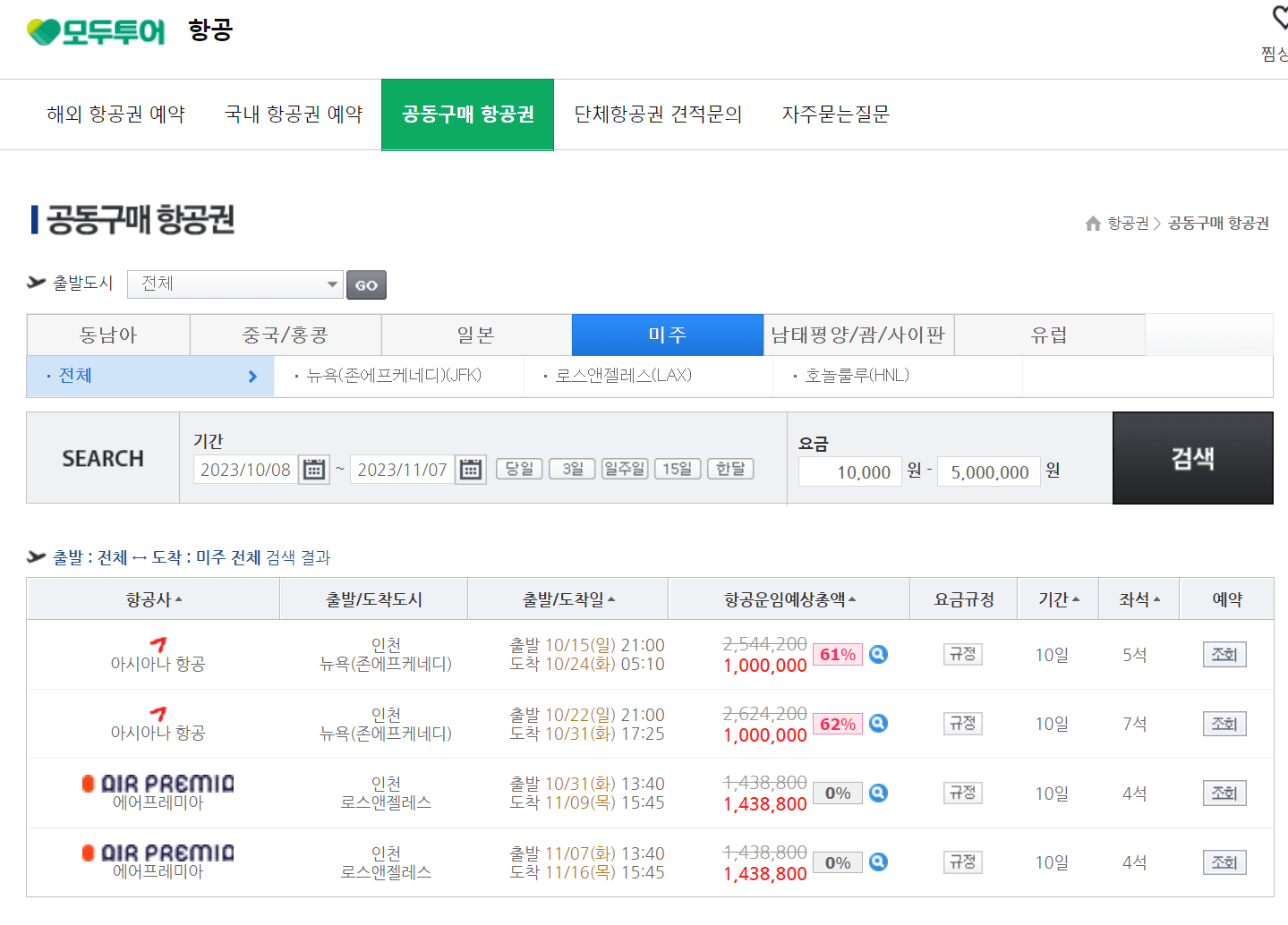This screenshot has width=1288, height=925.
Task: Expand the 전체 chevron in the region list
Action: pos(252,376)
